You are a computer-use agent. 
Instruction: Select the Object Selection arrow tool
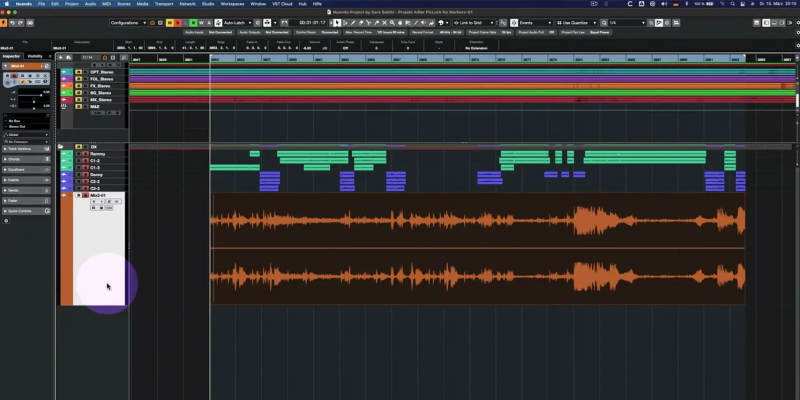[337, 22]
